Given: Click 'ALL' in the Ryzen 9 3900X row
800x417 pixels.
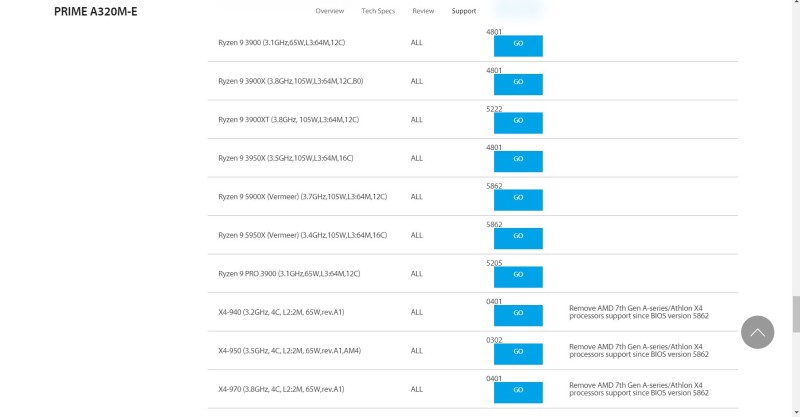Looking at the screenshot, I should [416, 81].
